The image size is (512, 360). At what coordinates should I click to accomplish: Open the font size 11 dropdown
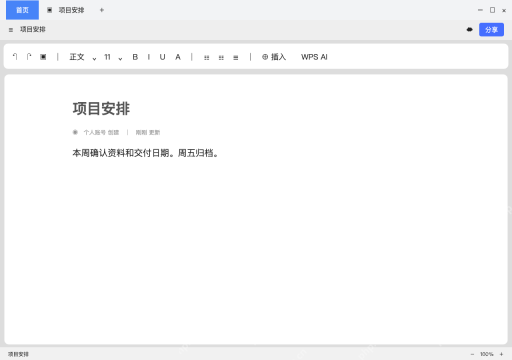(113, 57)
